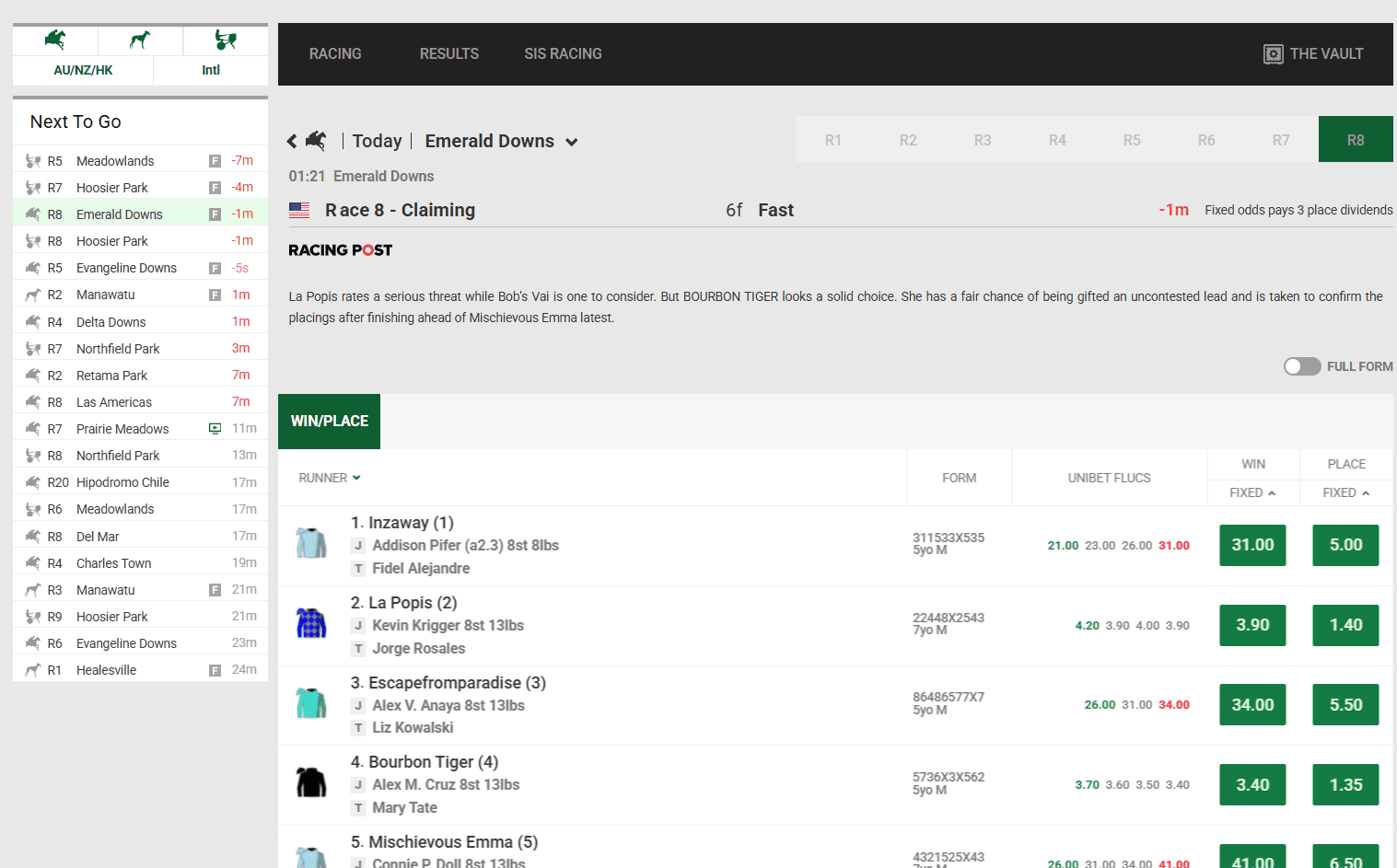Click La Popis's blue checkered silks
The height and width of the screenshot is (868, 1397).
click(311, 623)
